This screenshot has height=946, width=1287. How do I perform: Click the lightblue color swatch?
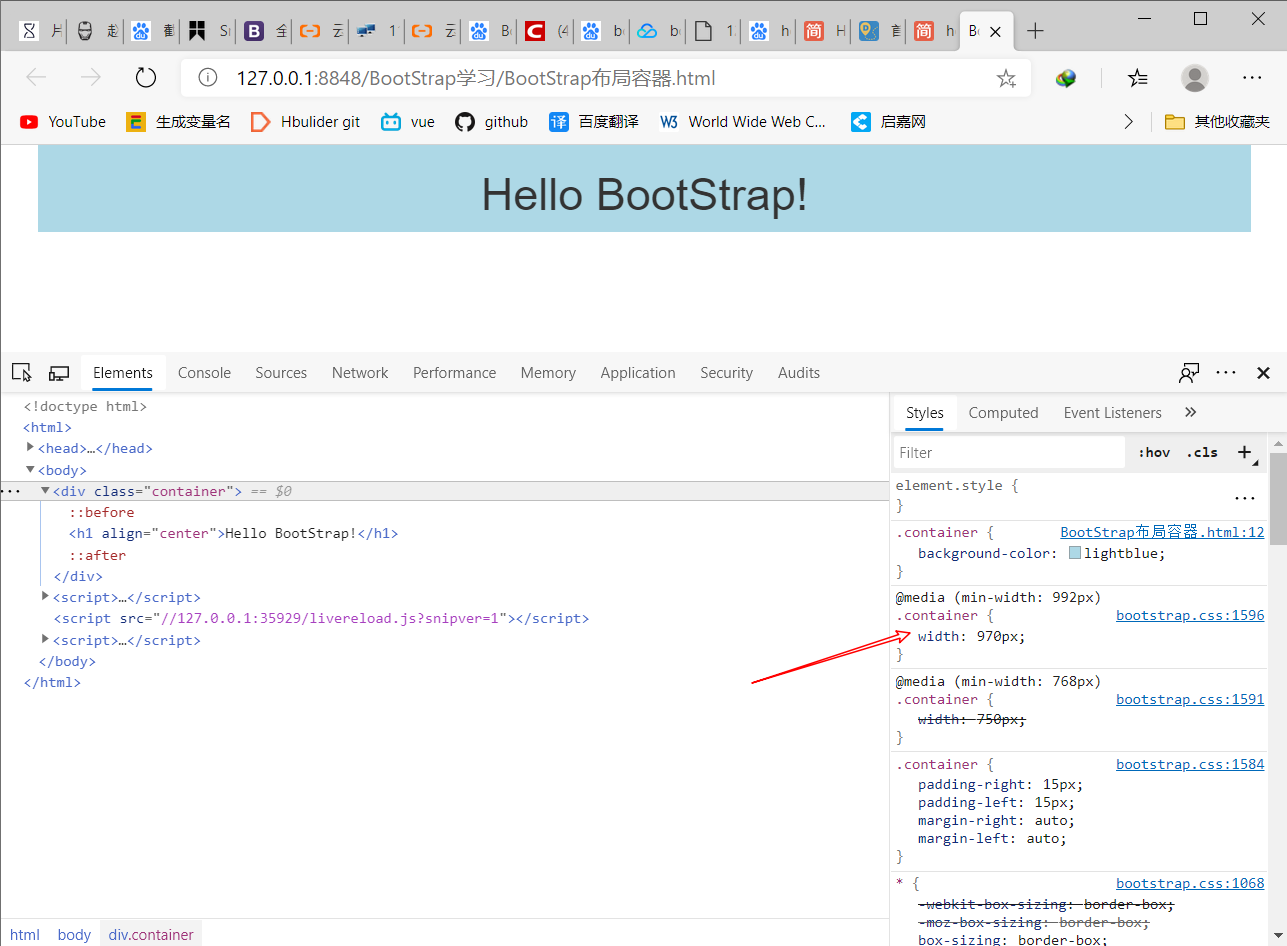(x=1075, y=553)
